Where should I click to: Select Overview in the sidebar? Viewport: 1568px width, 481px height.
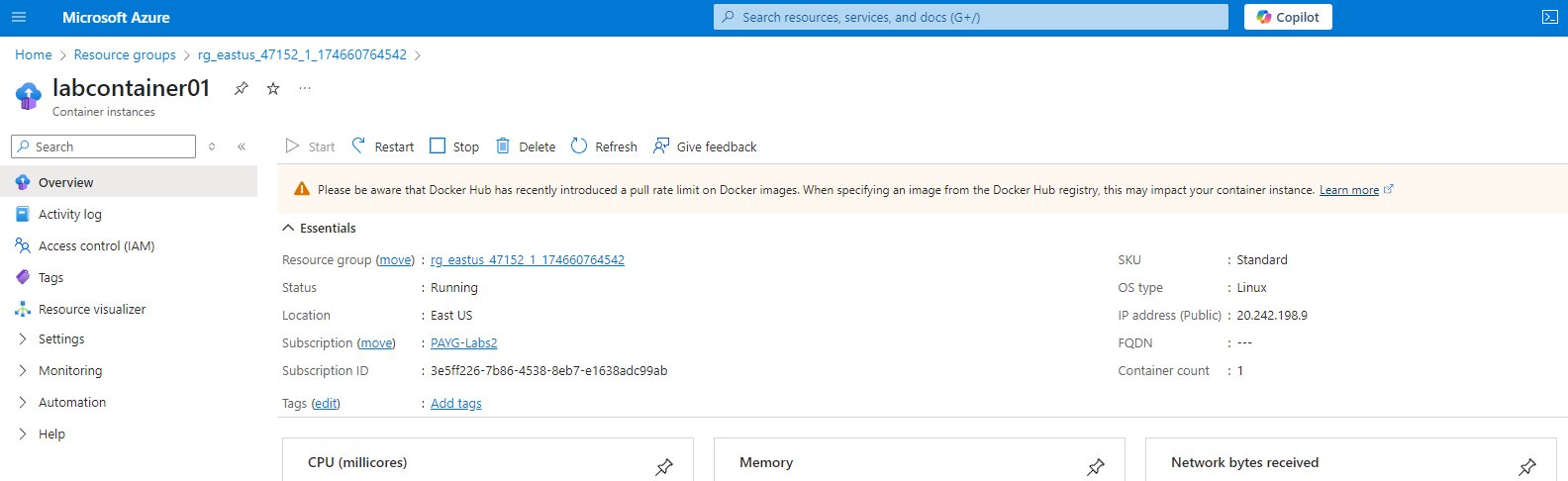coord(129,182)
